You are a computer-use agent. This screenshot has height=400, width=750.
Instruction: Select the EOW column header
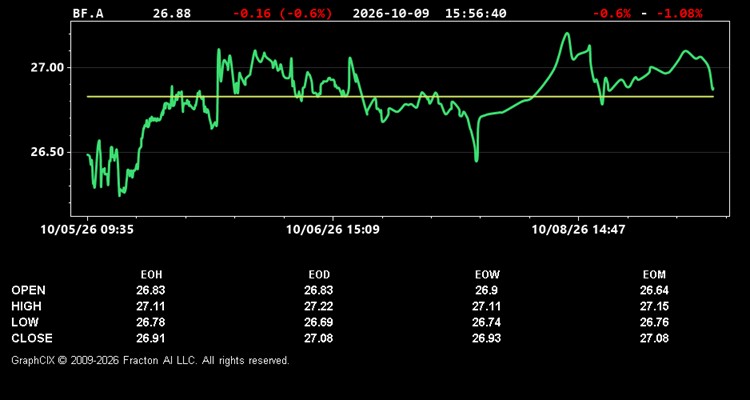(x=487, y=275)
